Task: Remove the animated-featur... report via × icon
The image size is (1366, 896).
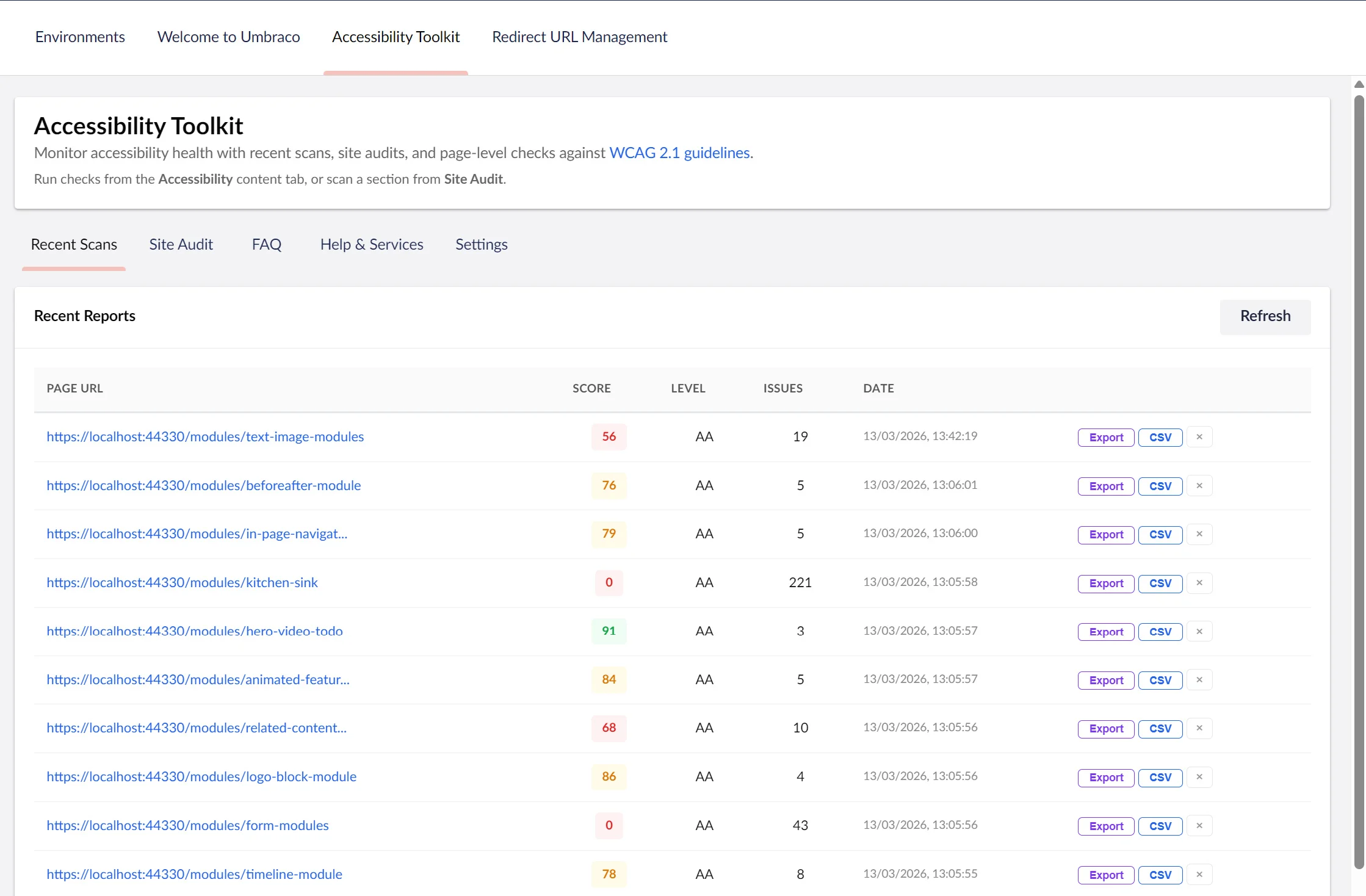Action: click(x=1199, y=680)
